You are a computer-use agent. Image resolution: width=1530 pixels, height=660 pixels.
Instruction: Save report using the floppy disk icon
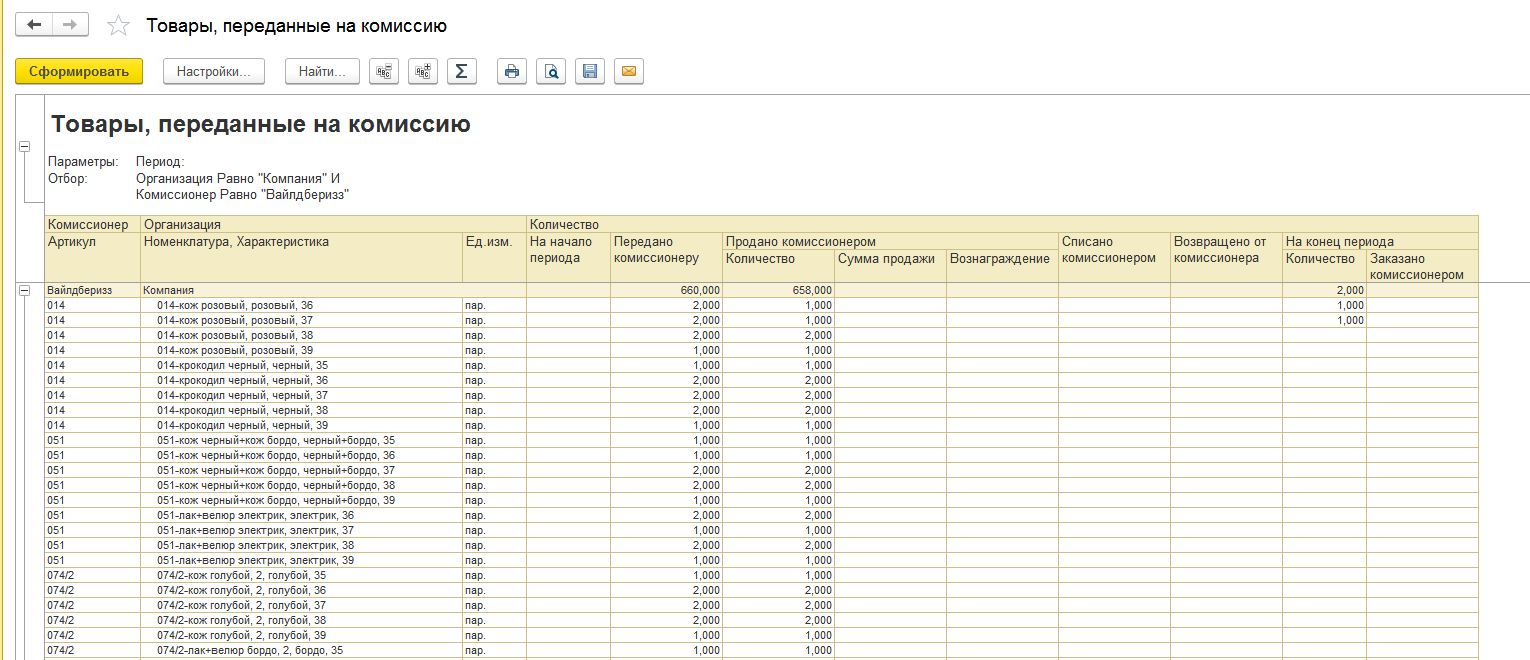pyautogui.click(x=590, y=71)
